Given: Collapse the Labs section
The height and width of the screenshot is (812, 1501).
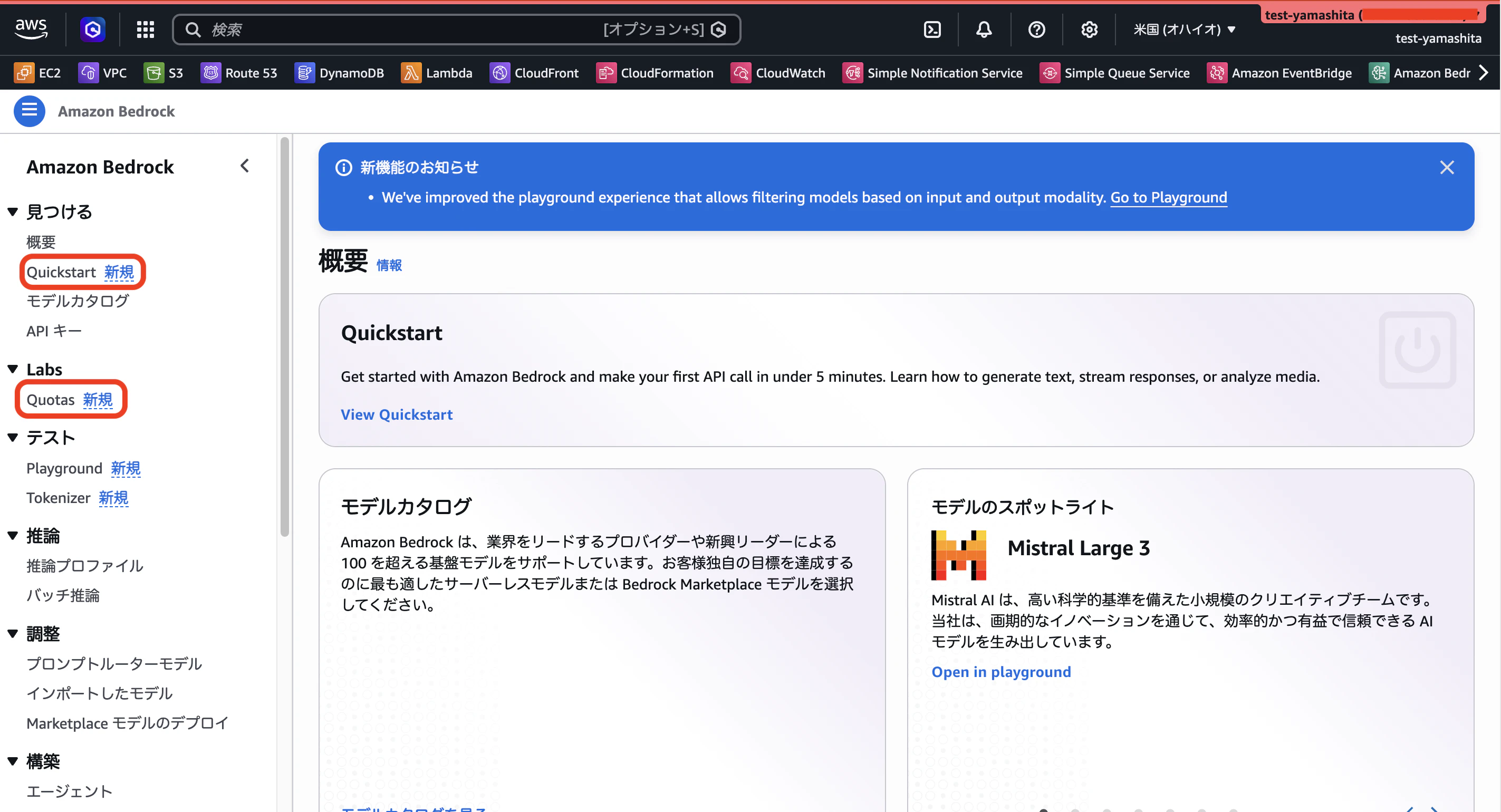Looking at the screenshot, I should [13, 369].
